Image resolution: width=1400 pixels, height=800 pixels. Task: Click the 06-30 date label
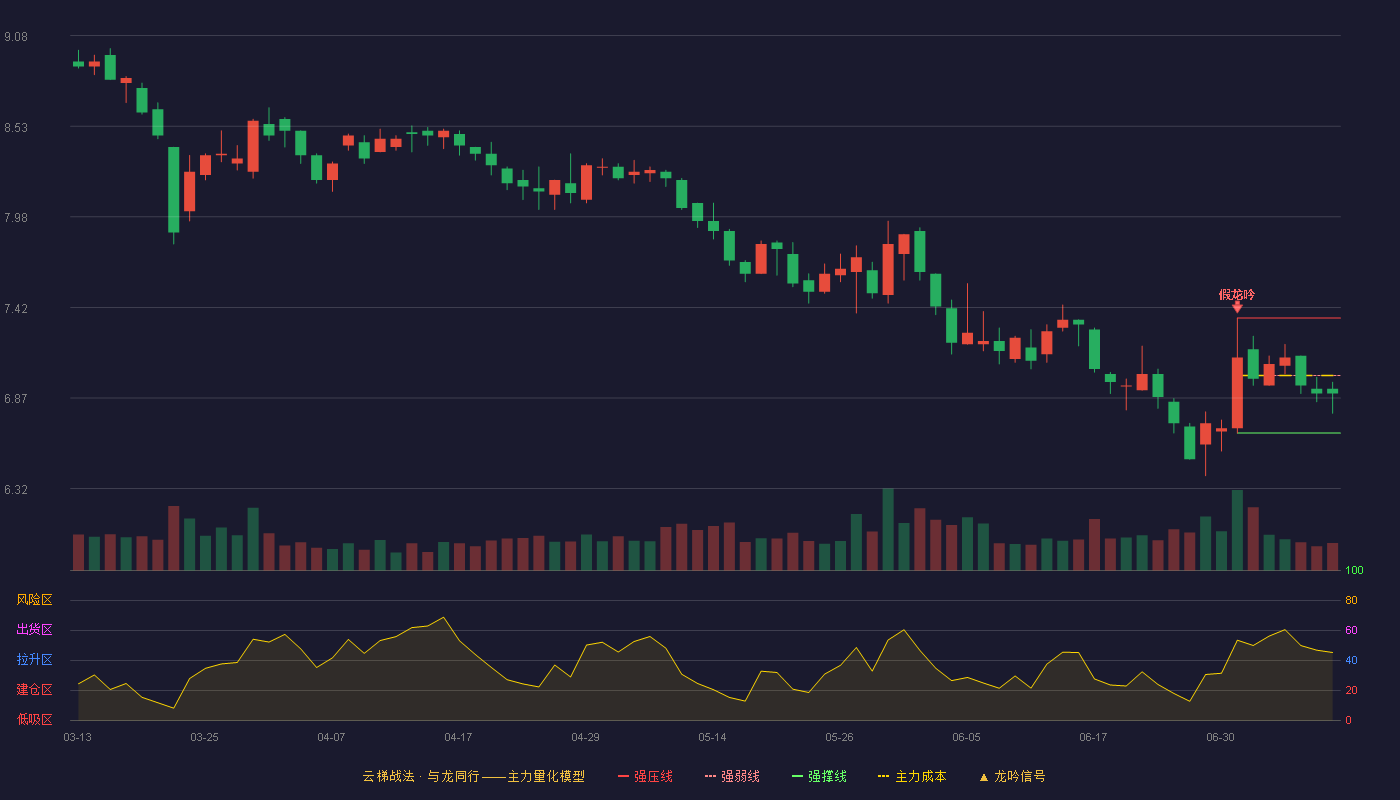(x=1220, y=737)
